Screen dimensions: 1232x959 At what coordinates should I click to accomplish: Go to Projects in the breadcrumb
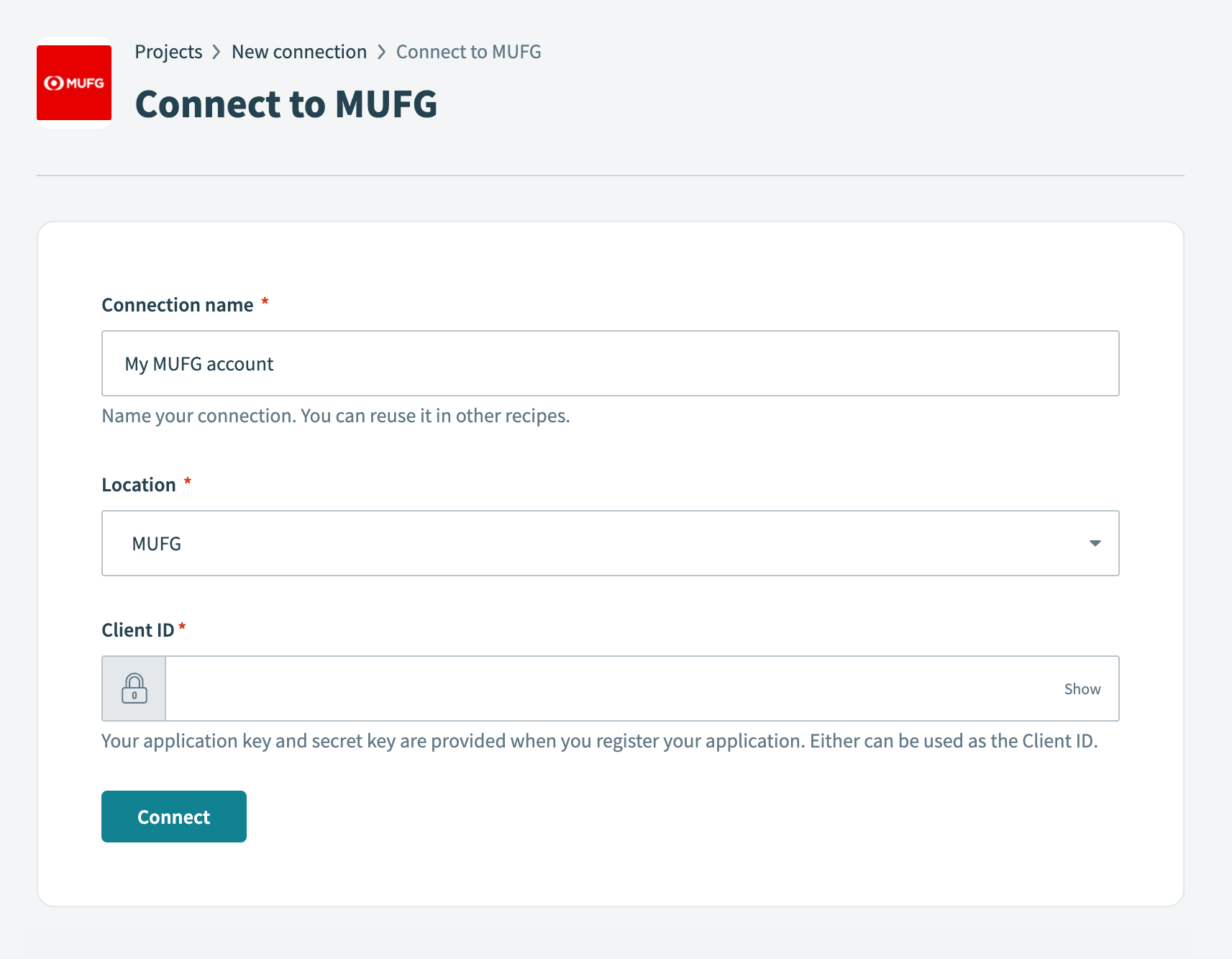point(168,53)
